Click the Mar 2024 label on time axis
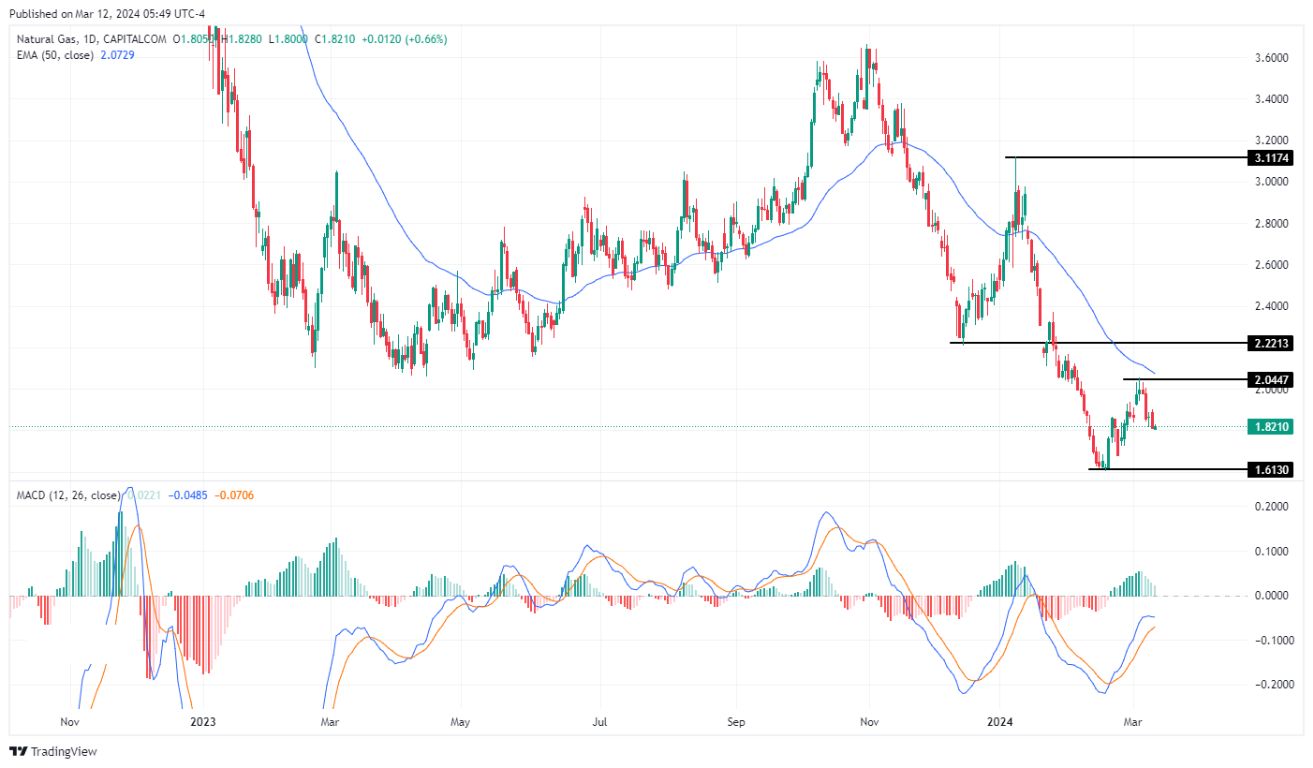This screenshot has height=768, width=1313. pyautogui.click(x=1136, y=720)
